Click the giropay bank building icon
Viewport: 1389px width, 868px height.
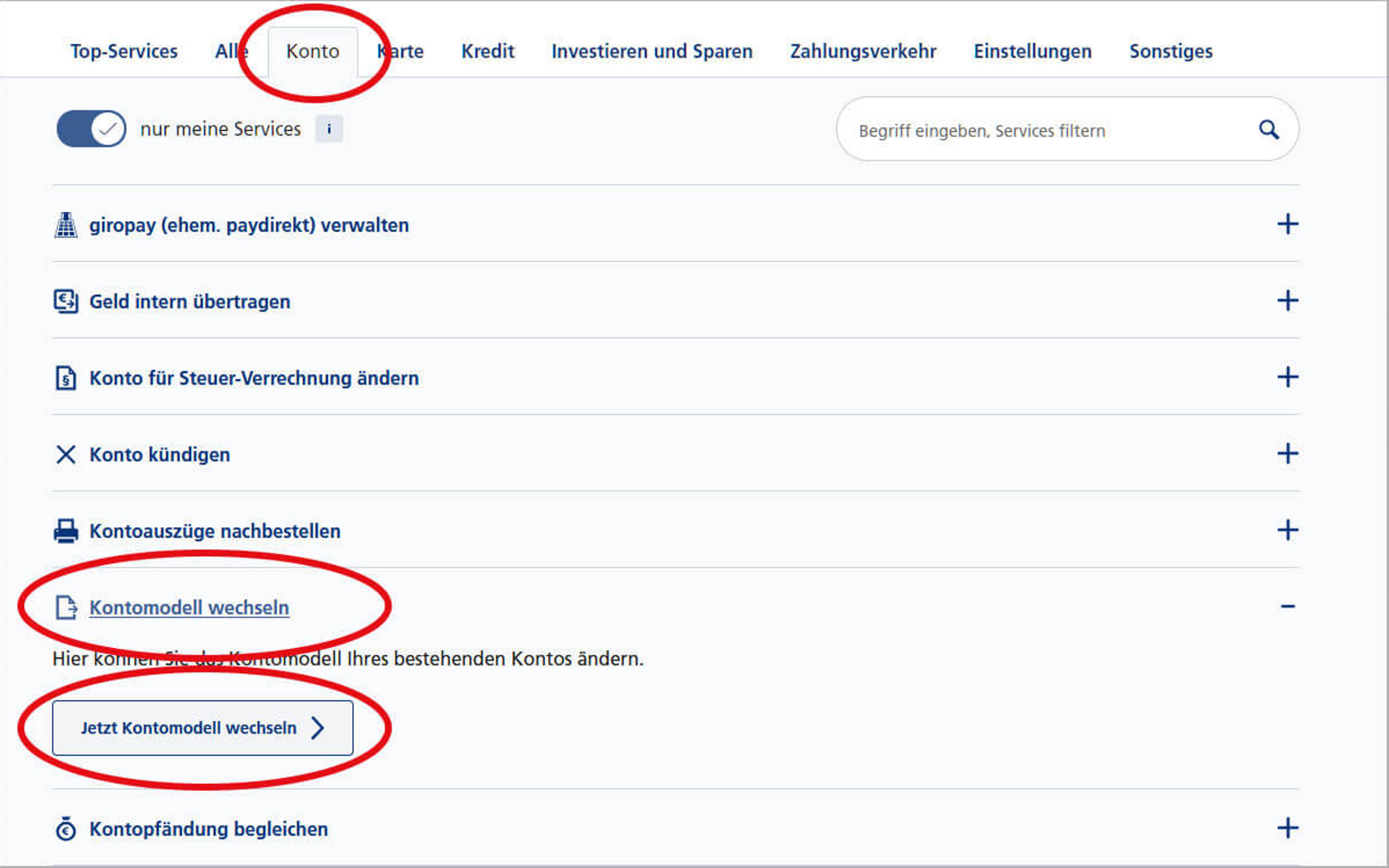pyautogui.click(x=66, y=225)
